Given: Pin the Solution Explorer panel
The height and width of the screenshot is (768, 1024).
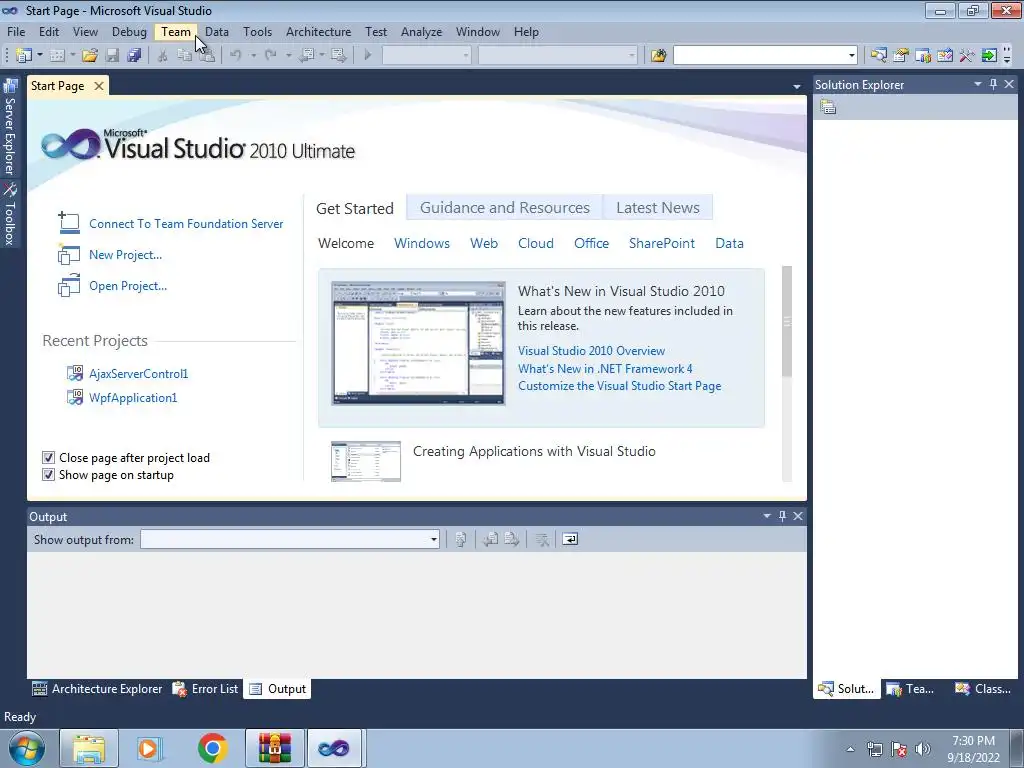Looking at the screenshot, I should (x=993, y=84).
